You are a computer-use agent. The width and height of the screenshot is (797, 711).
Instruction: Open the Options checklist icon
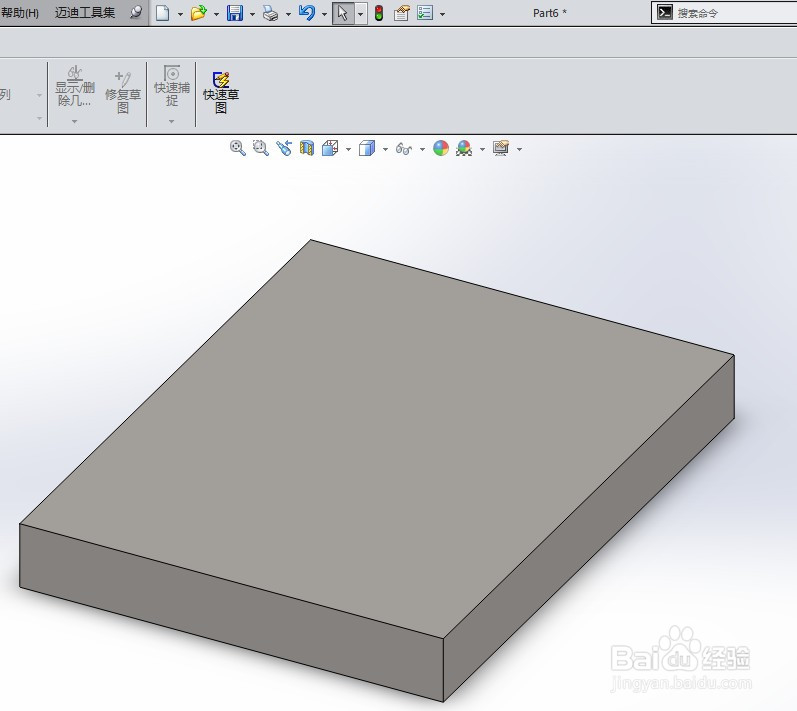pyautogui.click(x=424, y=13)
